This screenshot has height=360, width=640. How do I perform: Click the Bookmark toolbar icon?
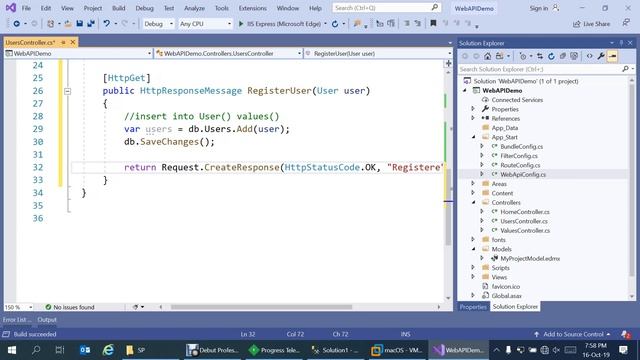[x=433, y=24]
